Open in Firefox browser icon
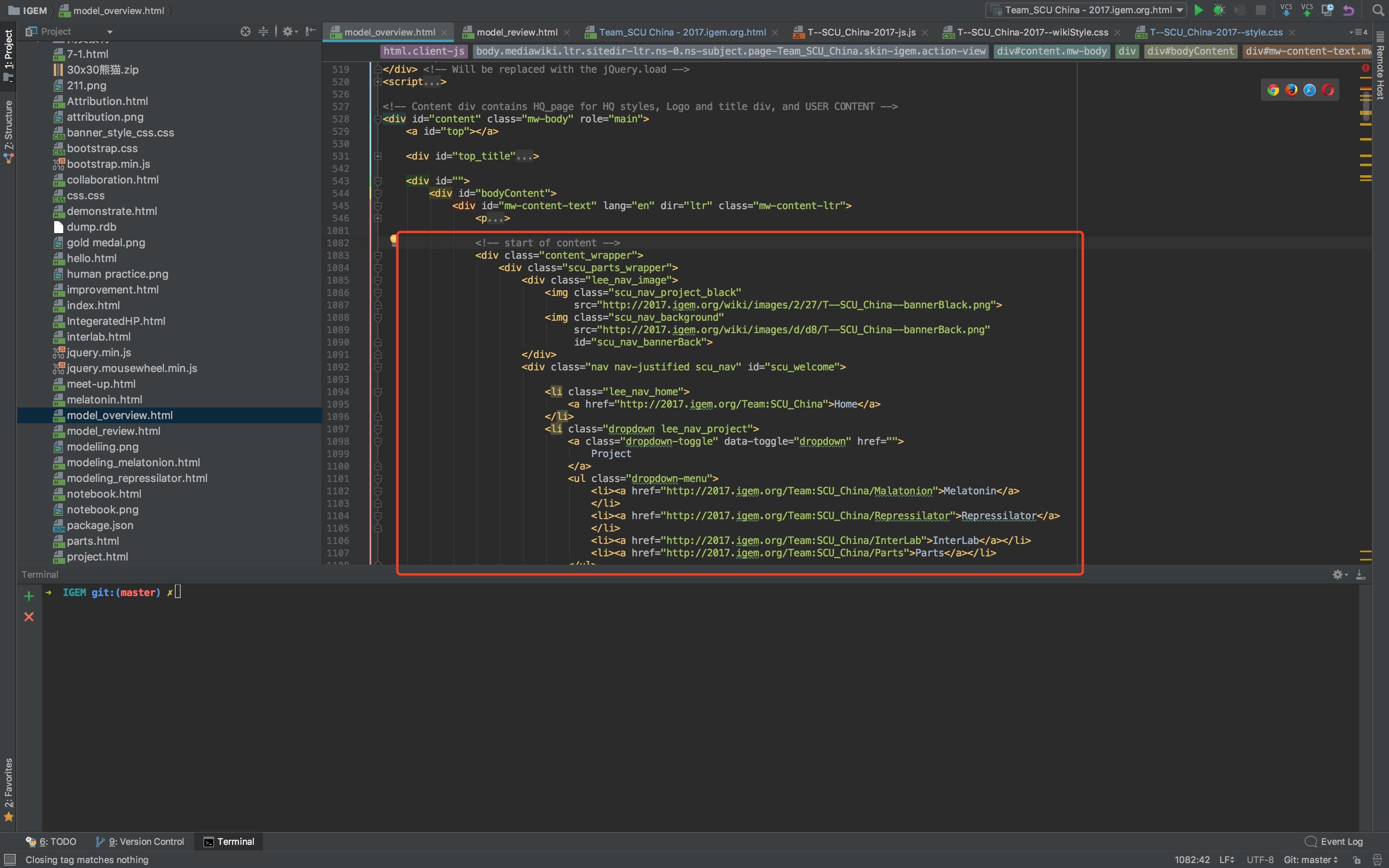Viewport: 1389px width, 868px height. point(1291,90)
